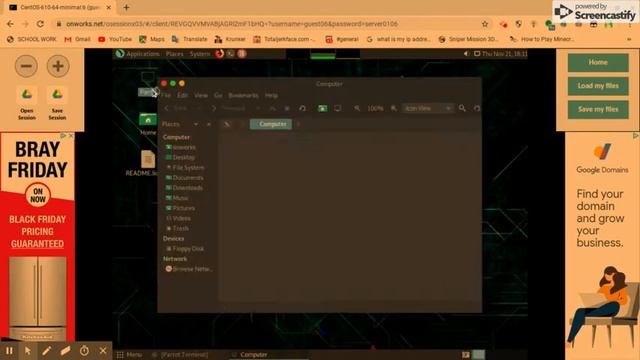Switch to Parrot Terminal taskbar item
The width and height of the screenshot is (640, 360).
(180, 355)
